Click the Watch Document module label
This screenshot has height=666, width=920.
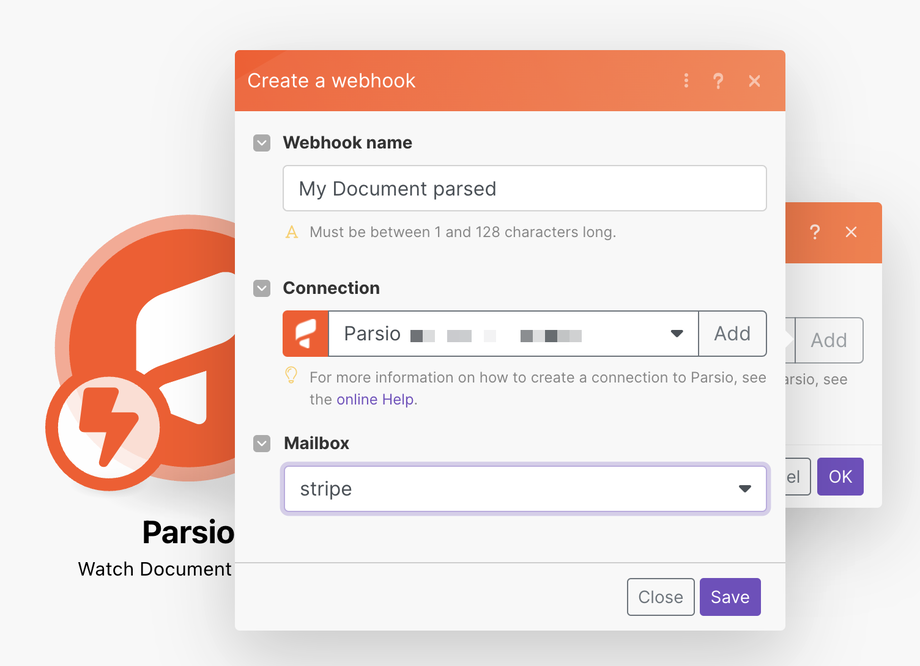[155, 569]
